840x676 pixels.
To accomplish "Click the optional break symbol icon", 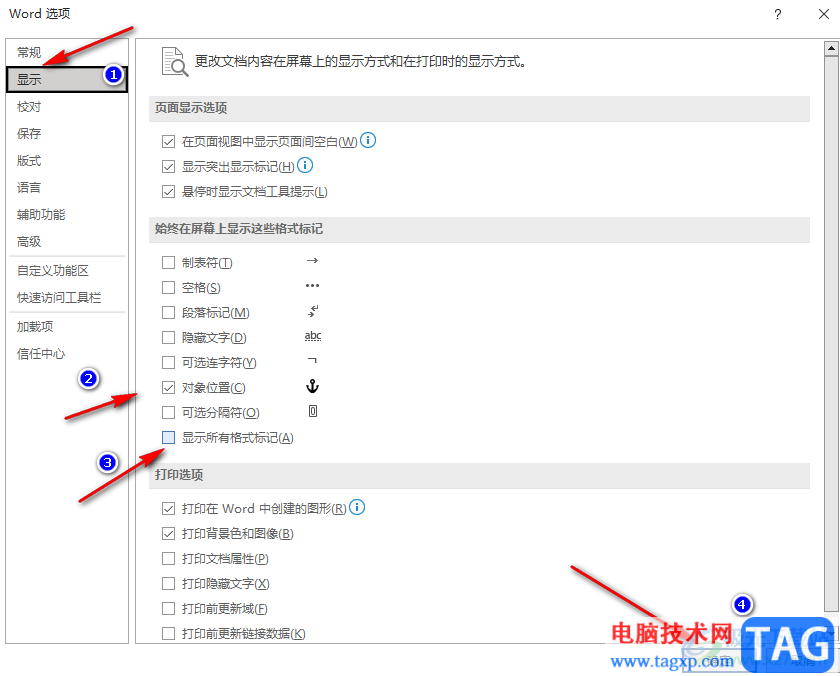I will pos(313,411).
